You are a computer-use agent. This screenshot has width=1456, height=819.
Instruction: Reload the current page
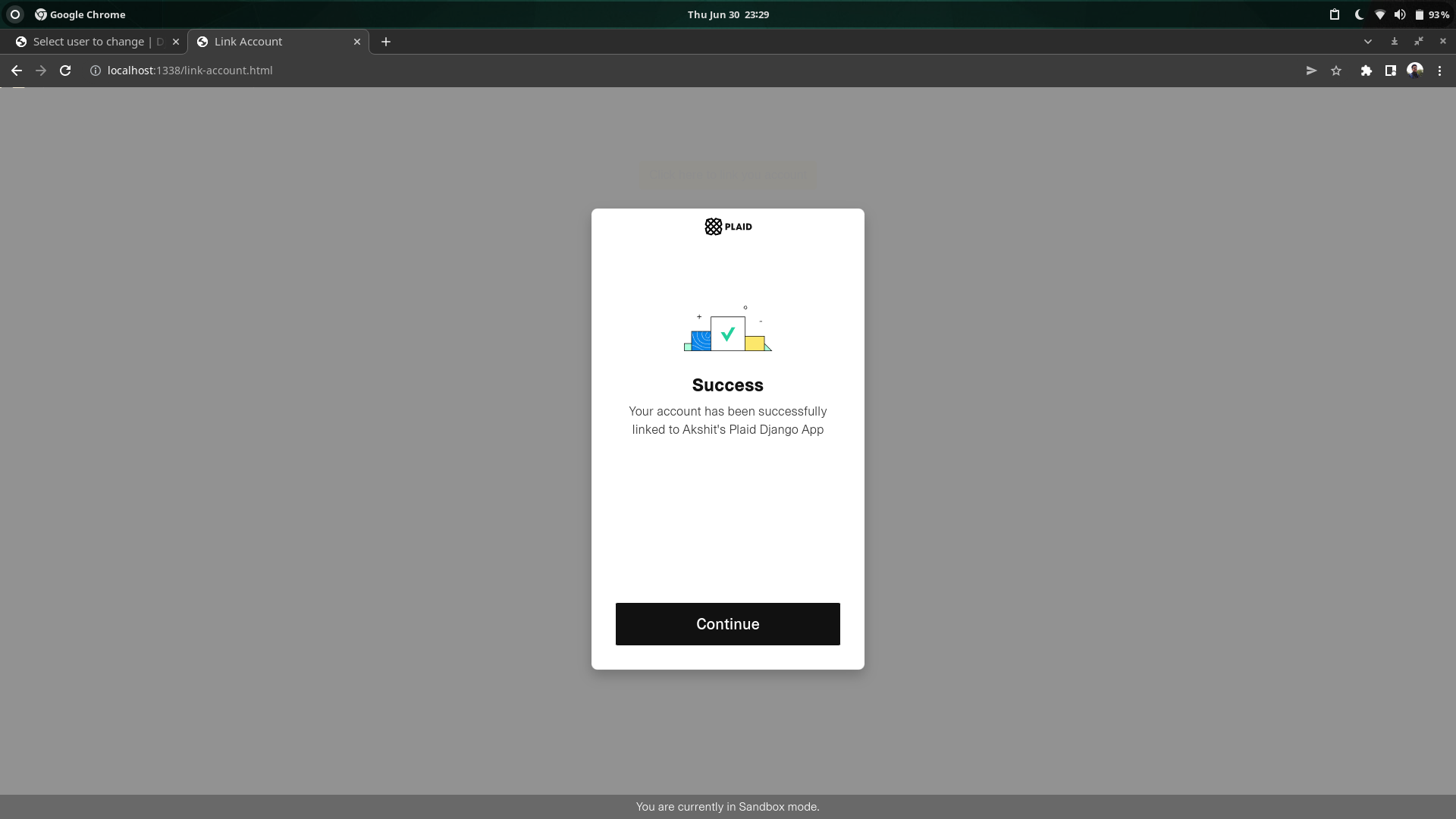pos(65,71)
